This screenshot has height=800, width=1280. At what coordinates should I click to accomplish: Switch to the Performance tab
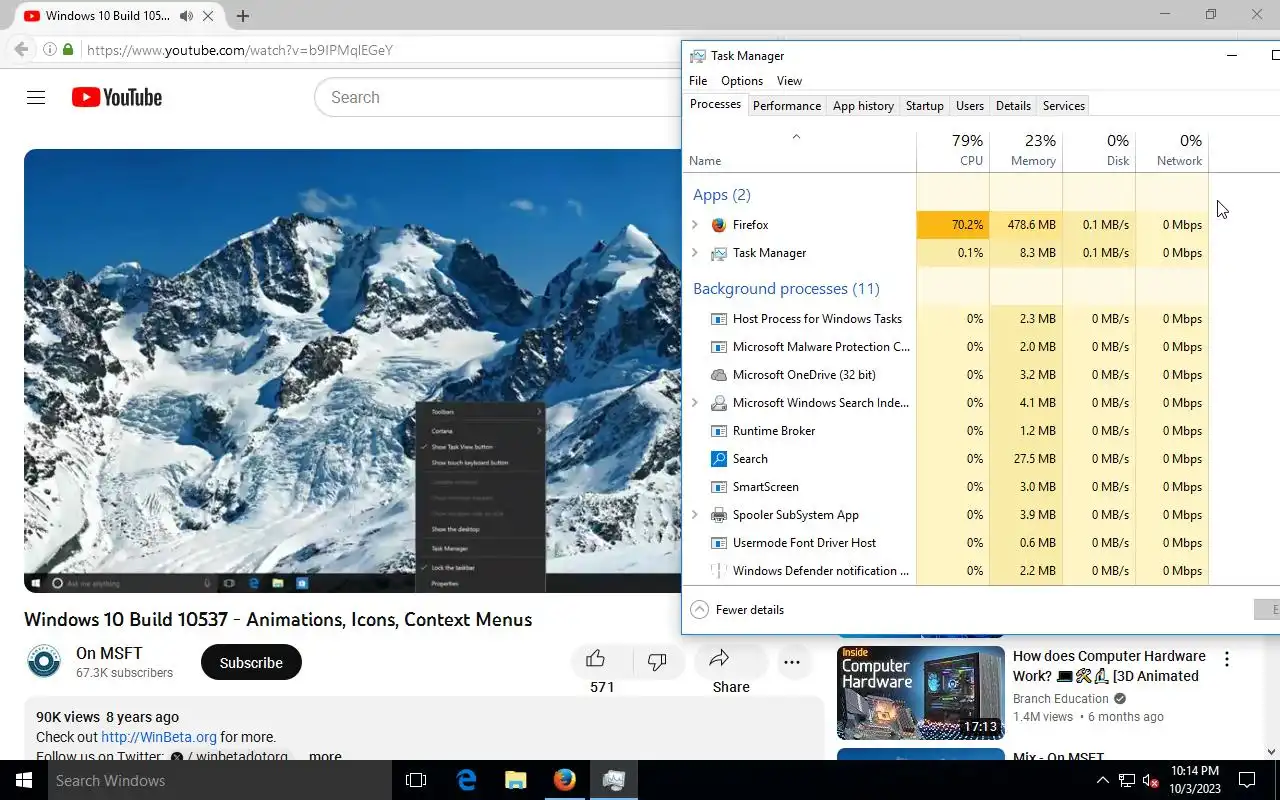point(787,106)
